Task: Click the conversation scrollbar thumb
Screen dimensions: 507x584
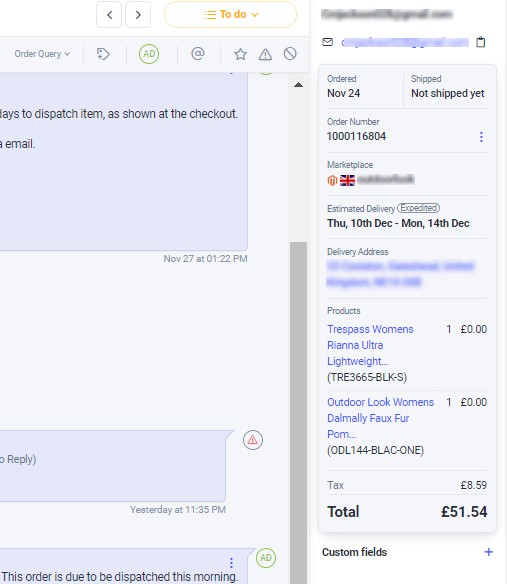Action: point(298,413)
